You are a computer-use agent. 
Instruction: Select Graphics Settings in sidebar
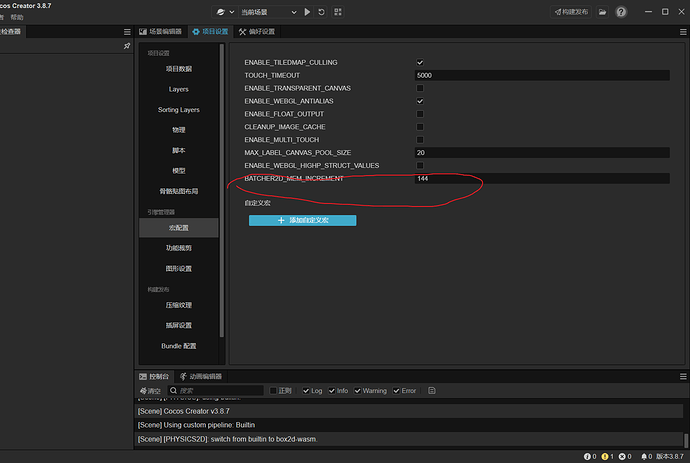pos(179,268)
